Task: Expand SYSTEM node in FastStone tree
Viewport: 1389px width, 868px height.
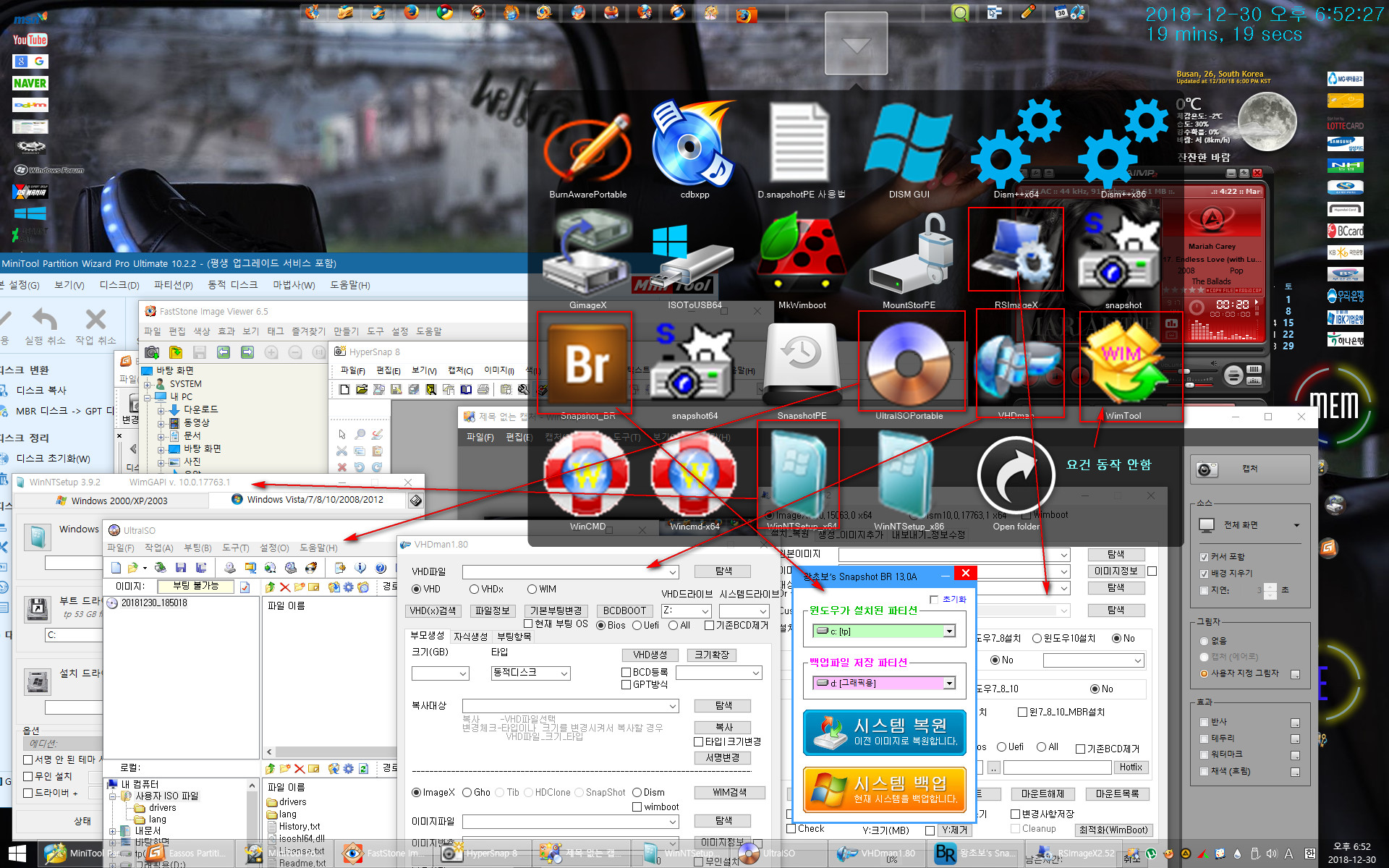Action: pos(148,384)
